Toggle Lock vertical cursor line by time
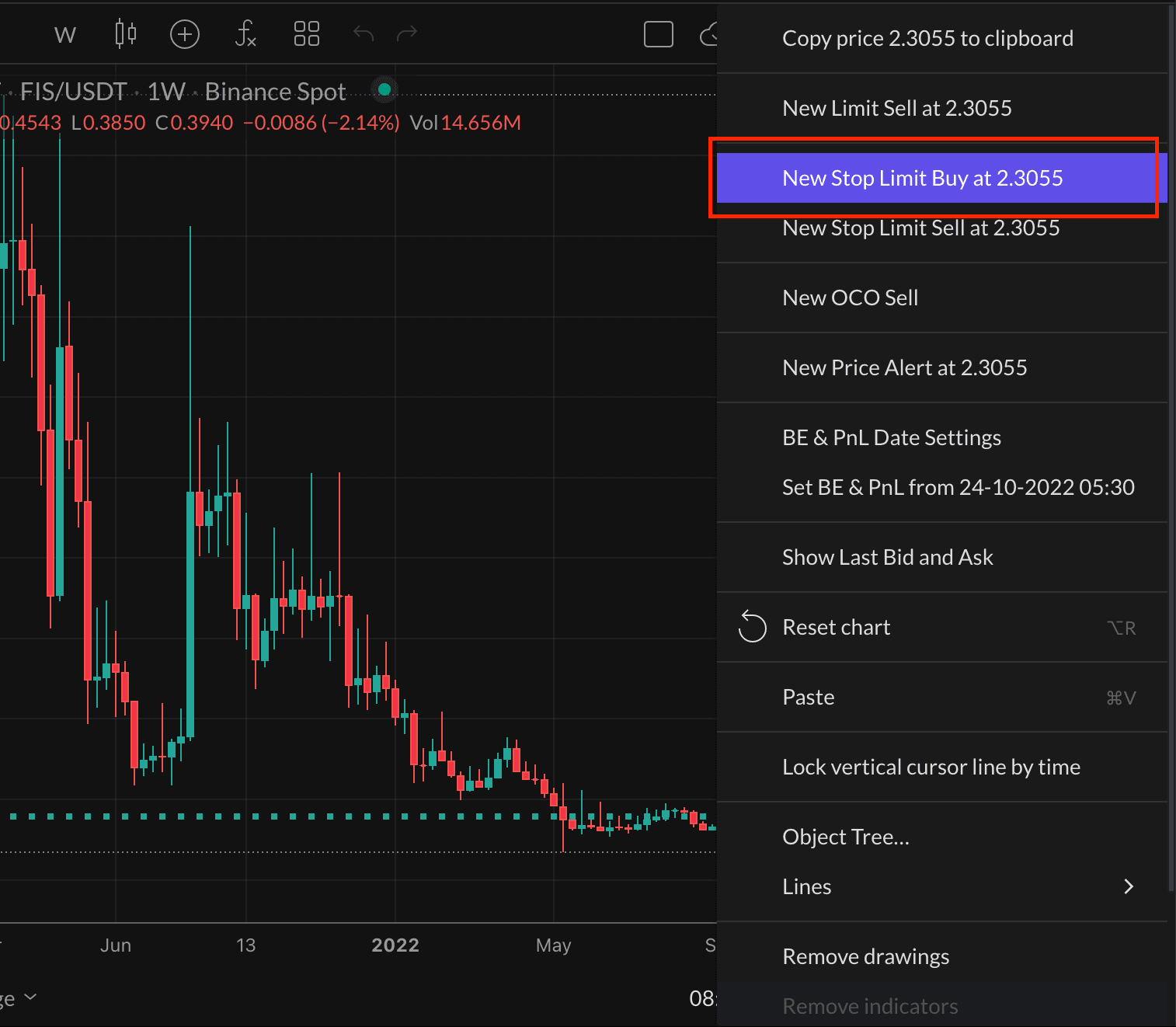The height and width of the screenshot is (1027, 1176). (942, 767)
